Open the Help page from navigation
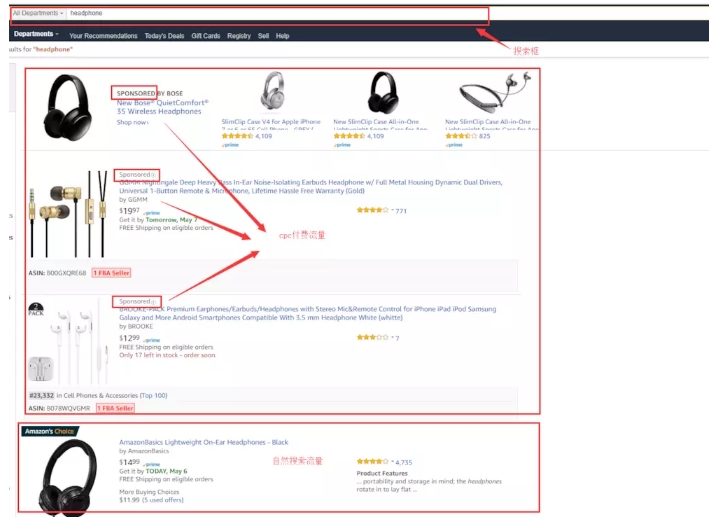This screenshot has width=722, height=528. pyautogui.click(x=283, y=36)
